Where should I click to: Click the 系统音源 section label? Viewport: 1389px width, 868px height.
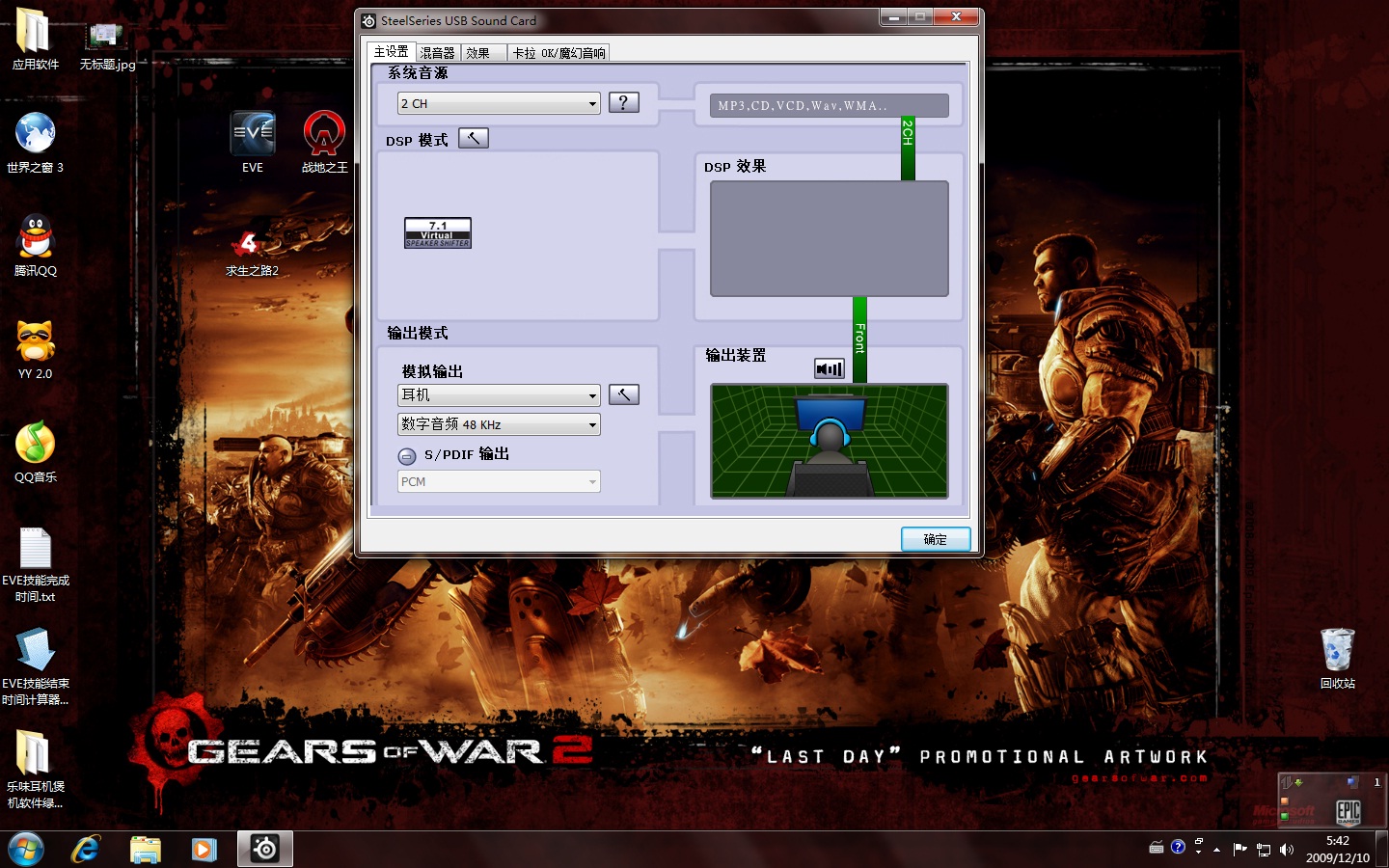418,73
